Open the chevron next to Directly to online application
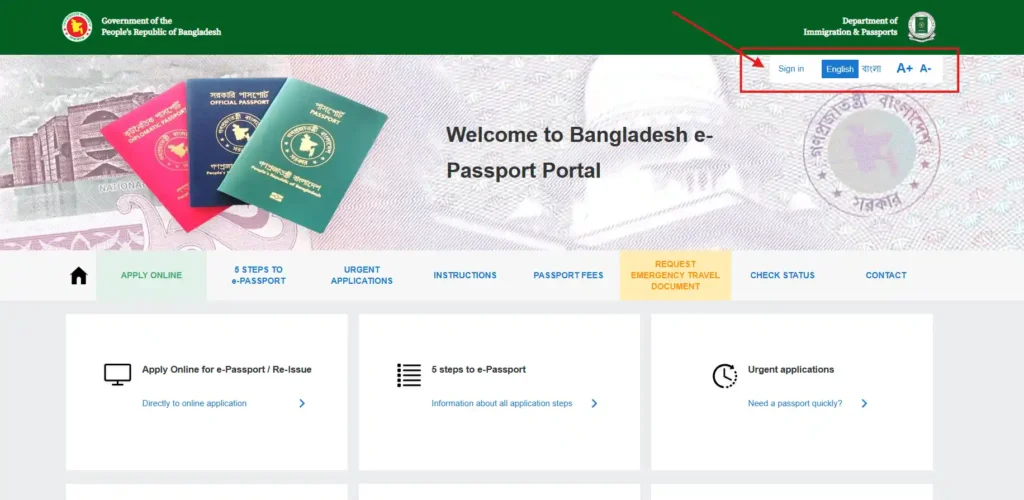 302,403
